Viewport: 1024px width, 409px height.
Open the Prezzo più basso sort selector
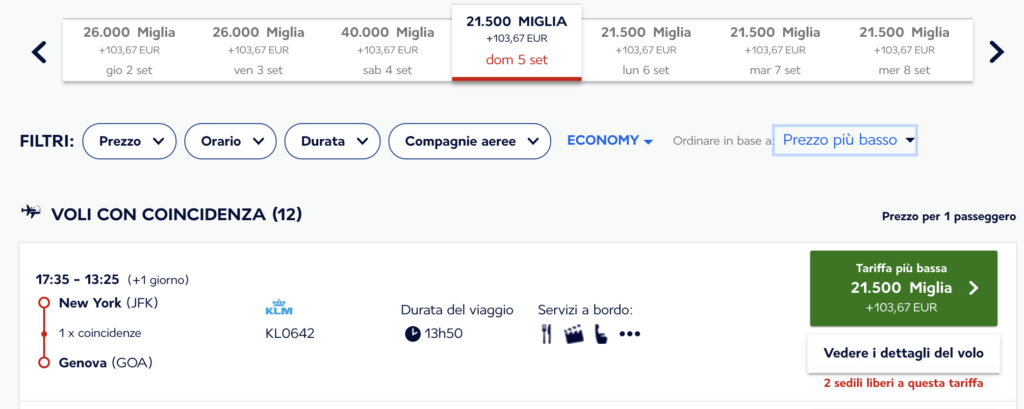click(x=845, y=140)
